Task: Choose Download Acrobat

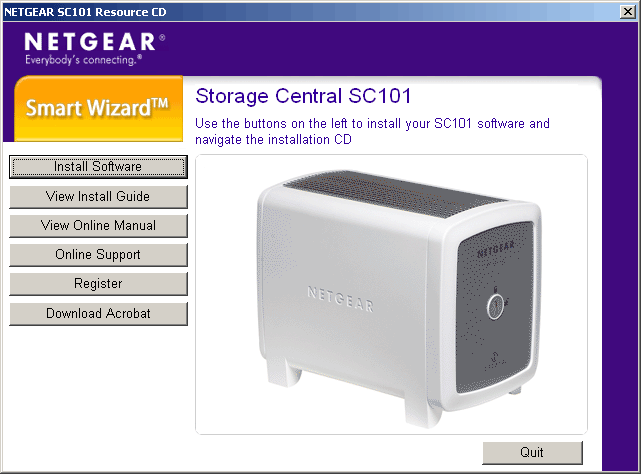Action: pyautogui.click(x=98, y=313)
